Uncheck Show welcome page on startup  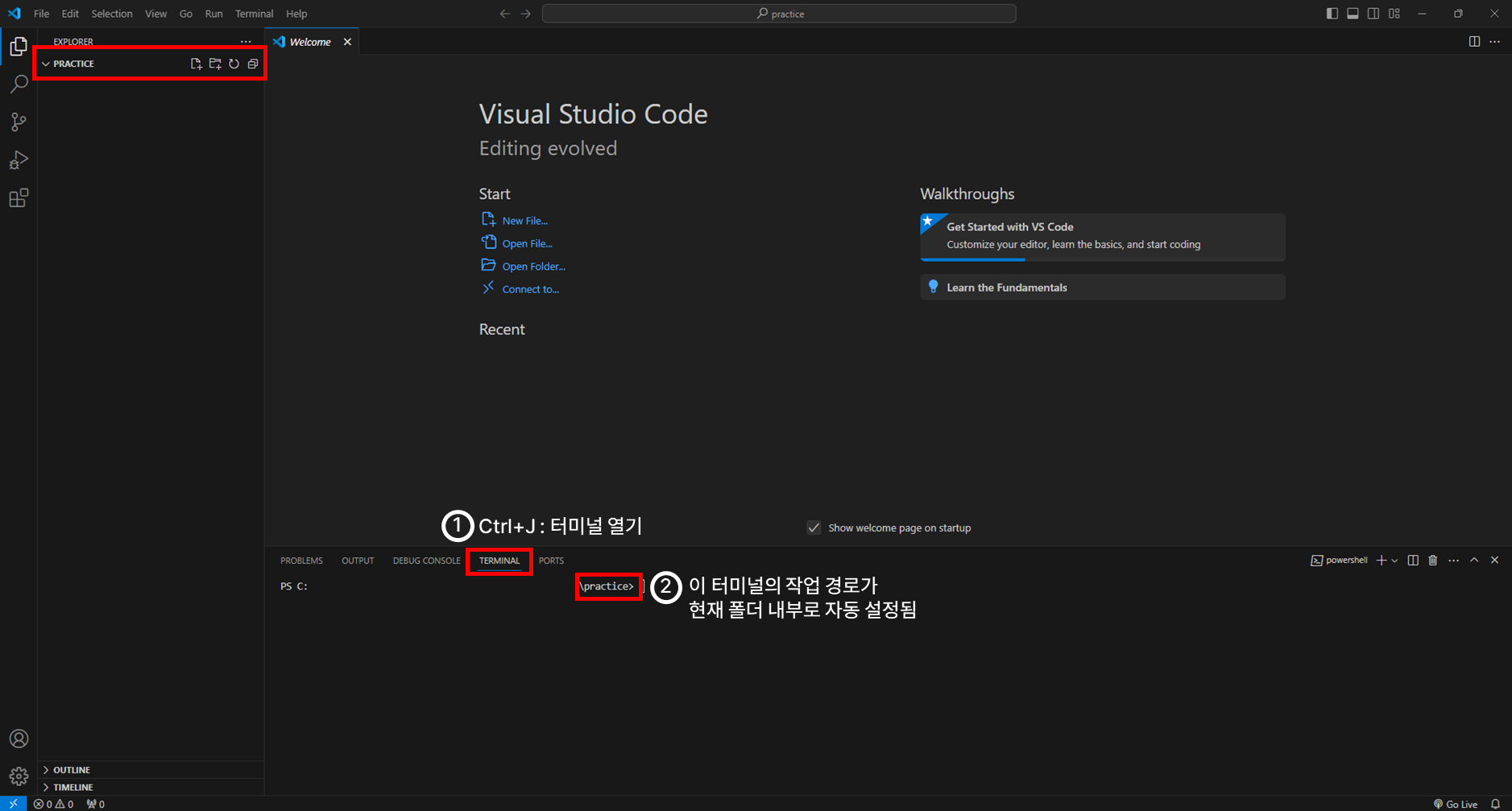[814, 528]
